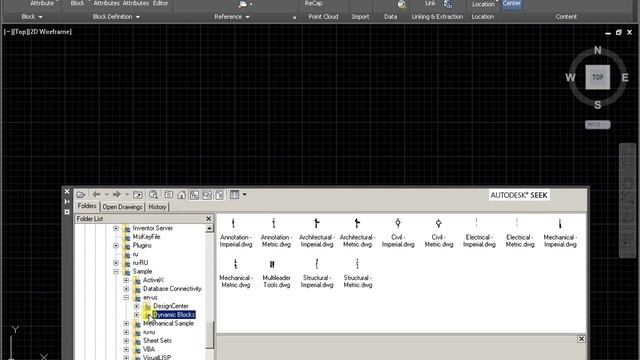Open the Search tool in DesignCenter toolbar

(153, 195)
